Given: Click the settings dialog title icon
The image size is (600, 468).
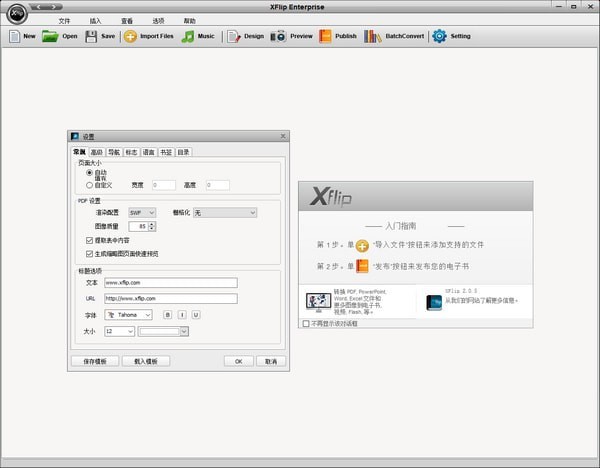Looking at the screenshot, I should [x=75, y=136].
